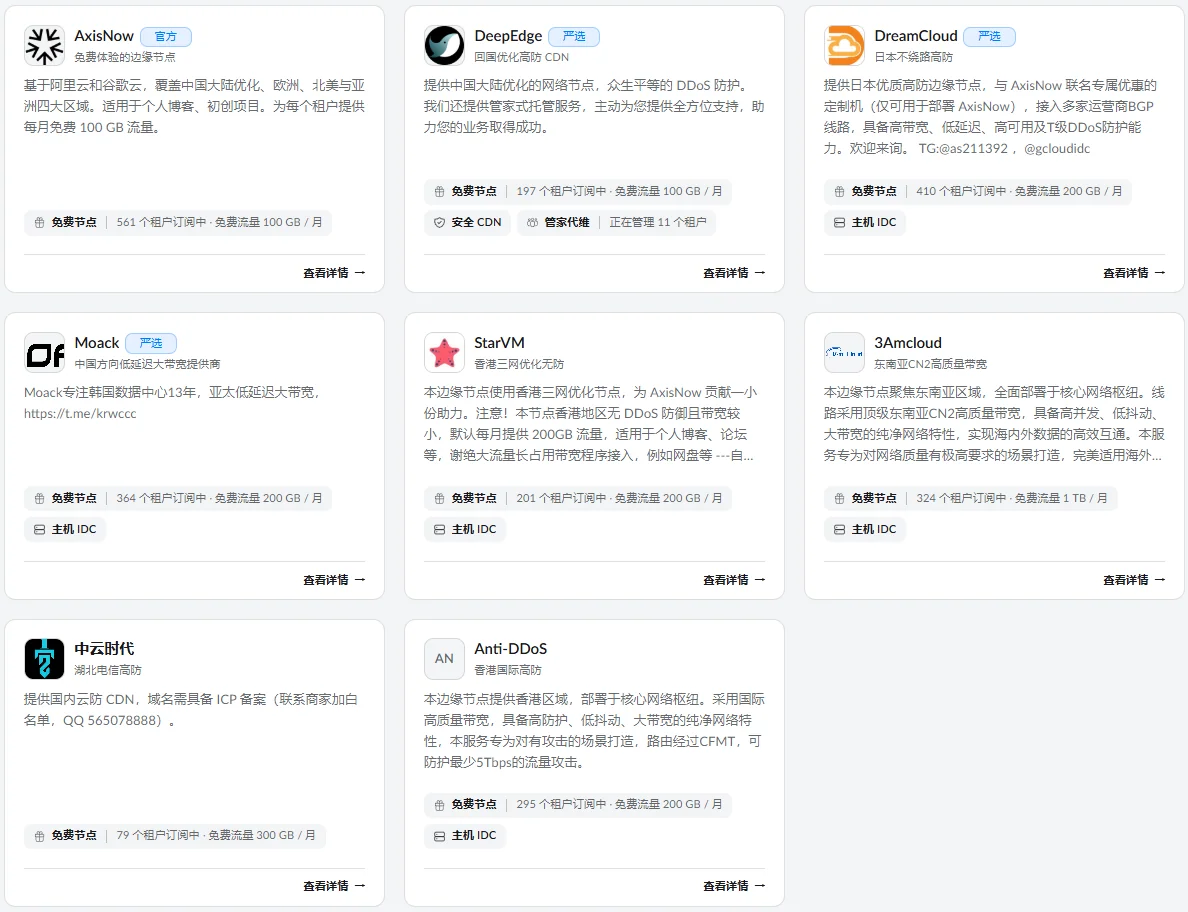Select the StarVM provider title

click(499, 342)
